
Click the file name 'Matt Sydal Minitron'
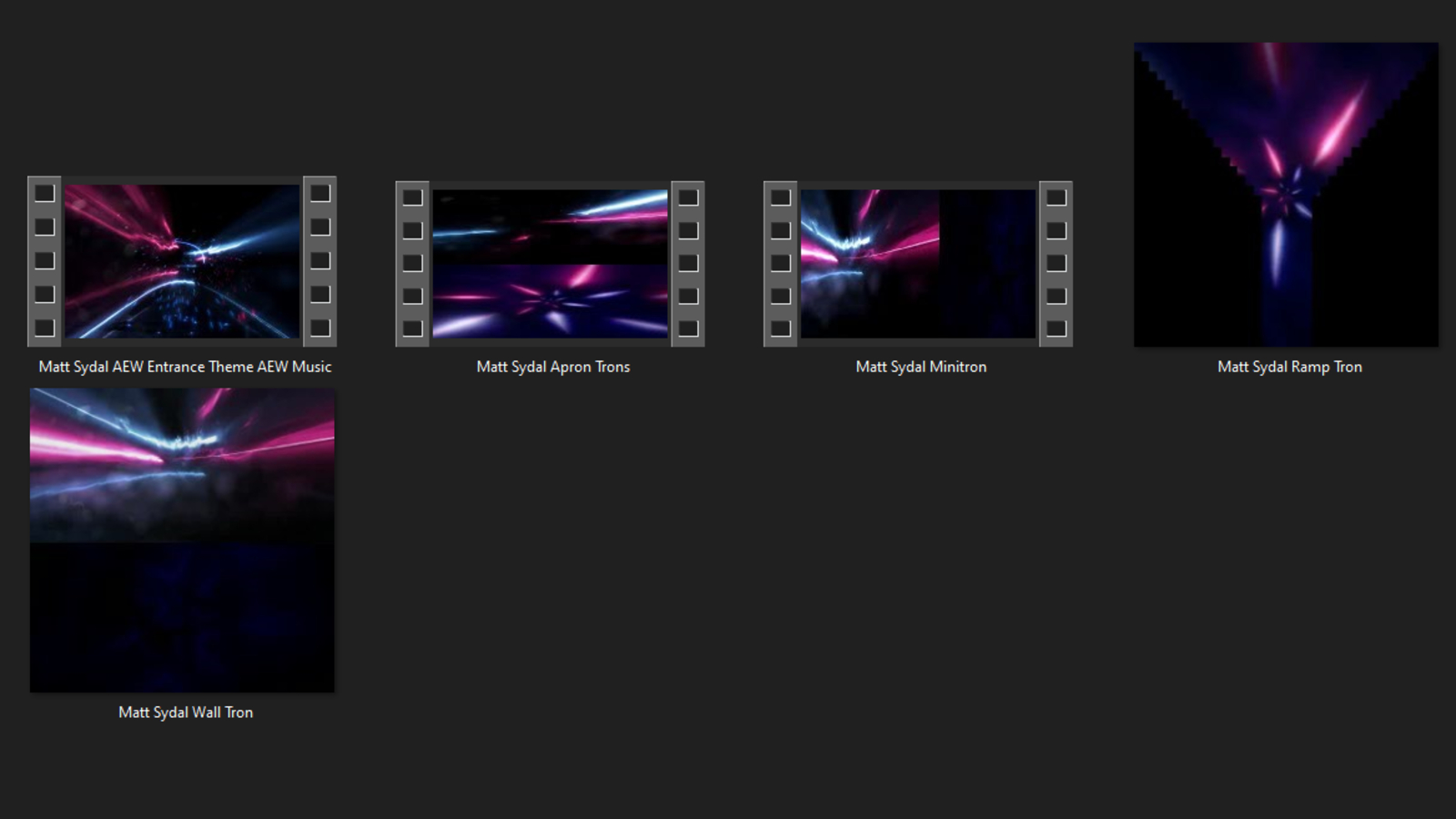tap(921, 367)
